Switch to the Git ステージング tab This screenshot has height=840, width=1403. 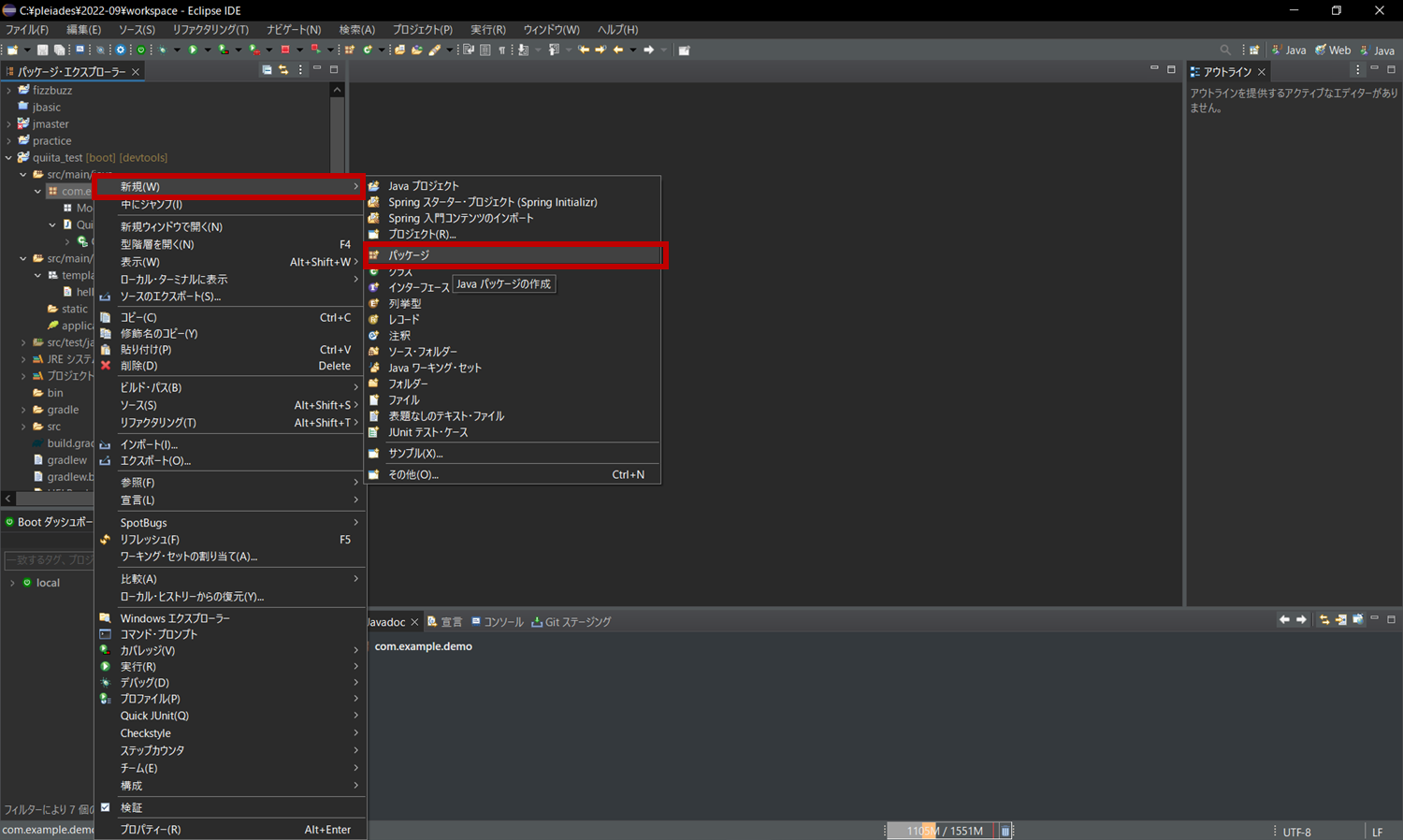571,621
